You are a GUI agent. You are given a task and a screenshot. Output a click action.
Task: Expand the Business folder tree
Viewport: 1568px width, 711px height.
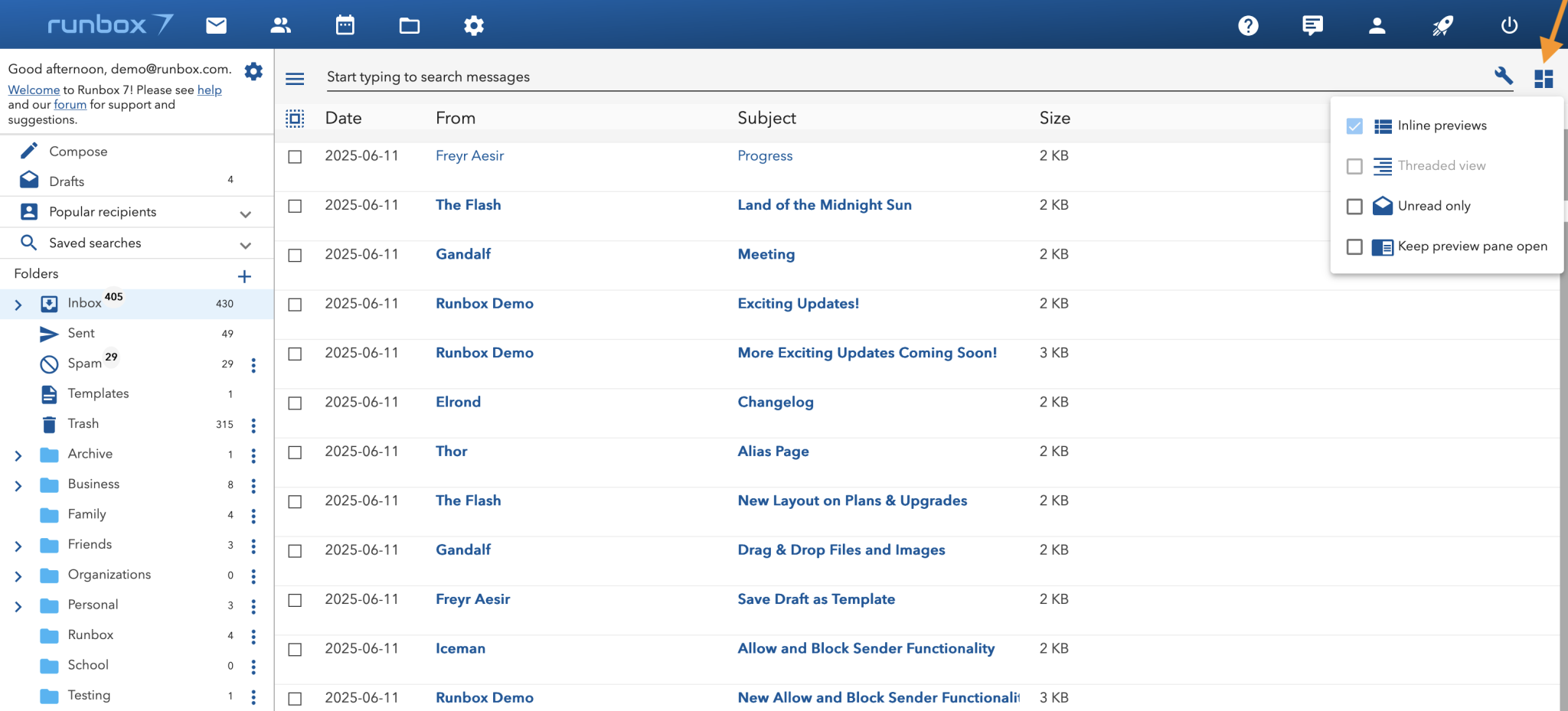coord(18,486)
